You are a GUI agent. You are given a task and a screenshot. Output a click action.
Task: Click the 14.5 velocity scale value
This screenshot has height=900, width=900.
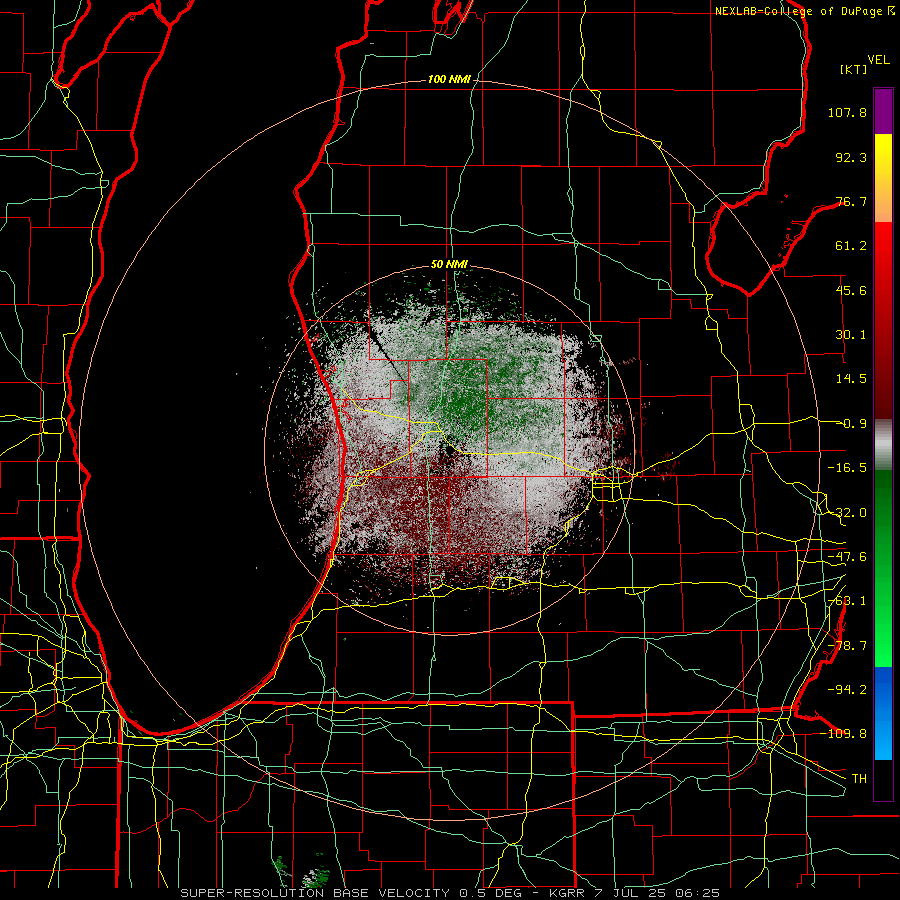[851, 379]
